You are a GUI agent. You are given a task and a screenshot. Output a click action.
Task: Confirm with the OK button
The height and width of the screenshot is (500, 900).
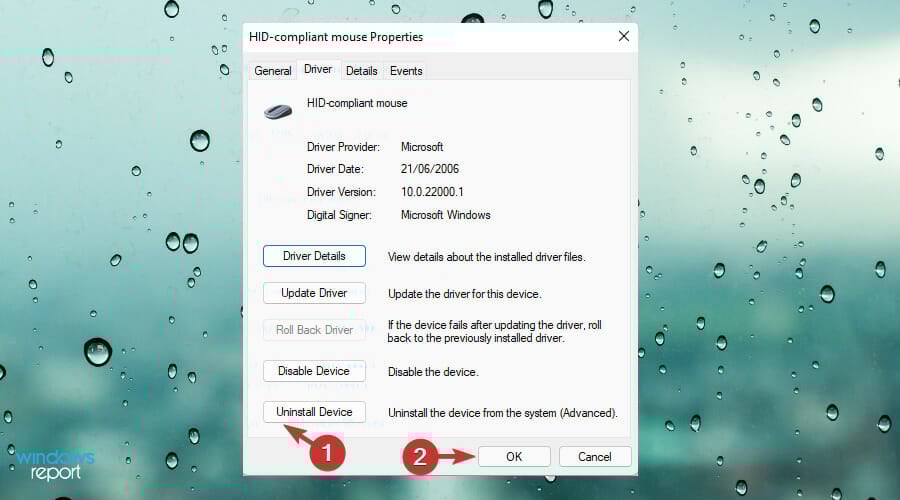[x=514, y=456]
